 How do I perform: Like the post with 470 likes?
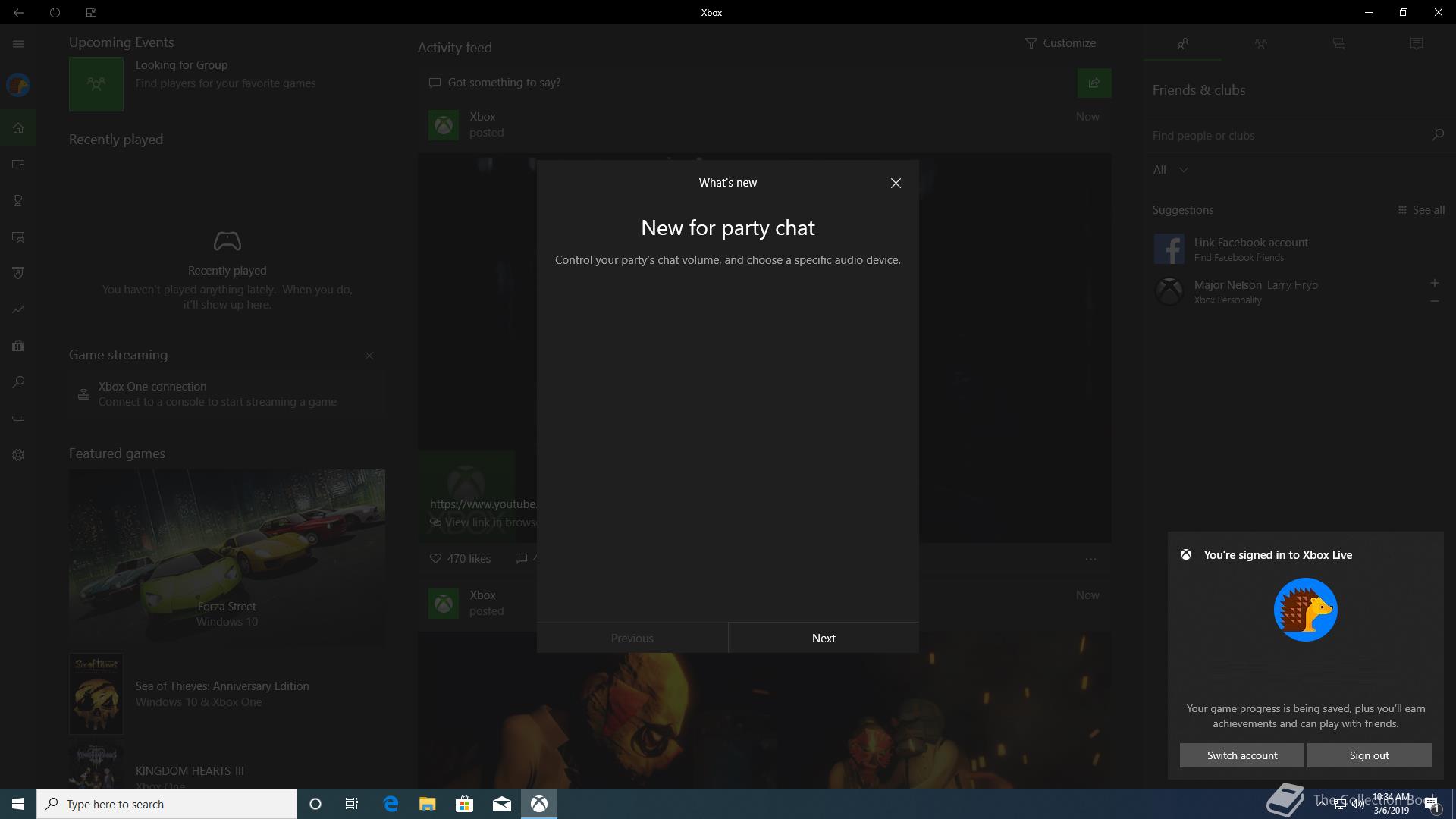[x=460, y=559]
